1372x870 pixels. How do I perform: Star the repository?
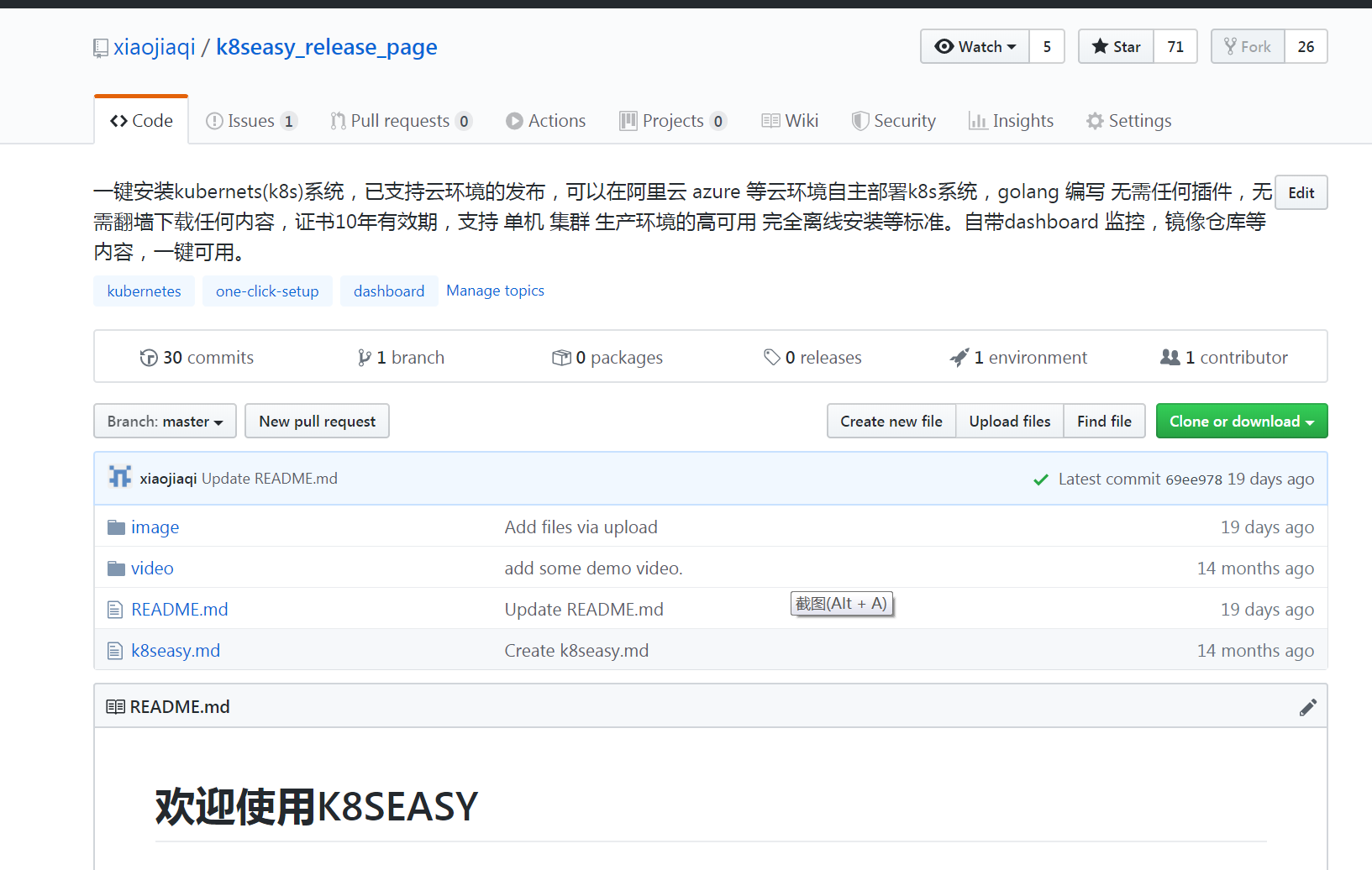(x=1117, y=46)
